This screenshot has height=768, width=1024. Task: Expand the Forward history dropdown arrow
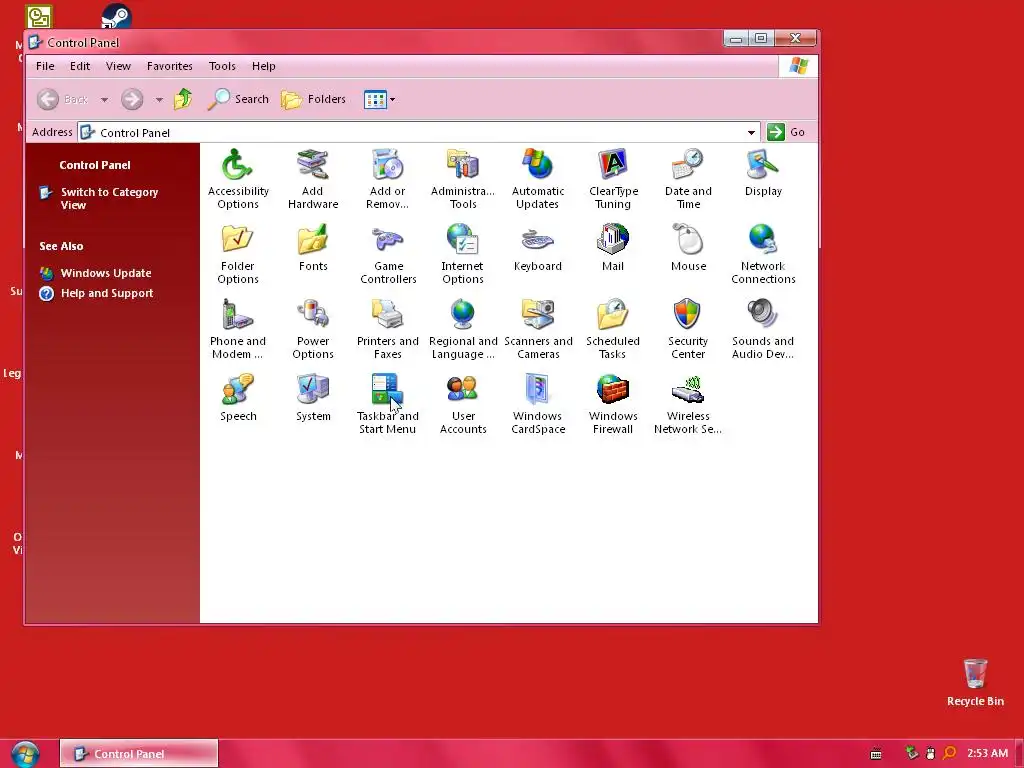click(159, 100)
